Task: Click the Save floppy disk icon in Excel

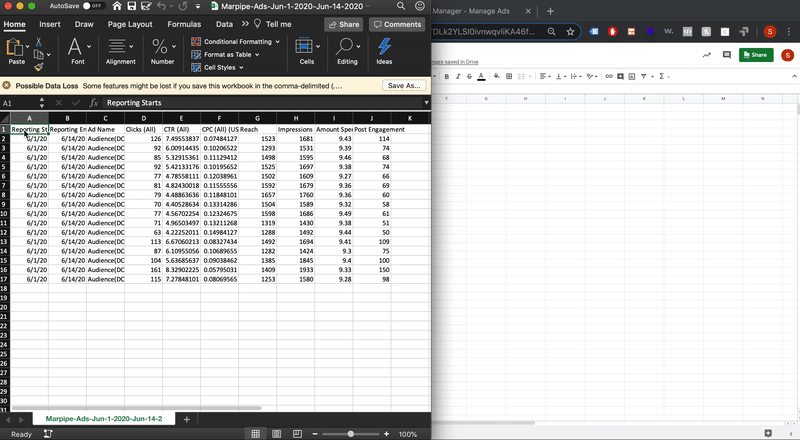Action: [132, 6]
